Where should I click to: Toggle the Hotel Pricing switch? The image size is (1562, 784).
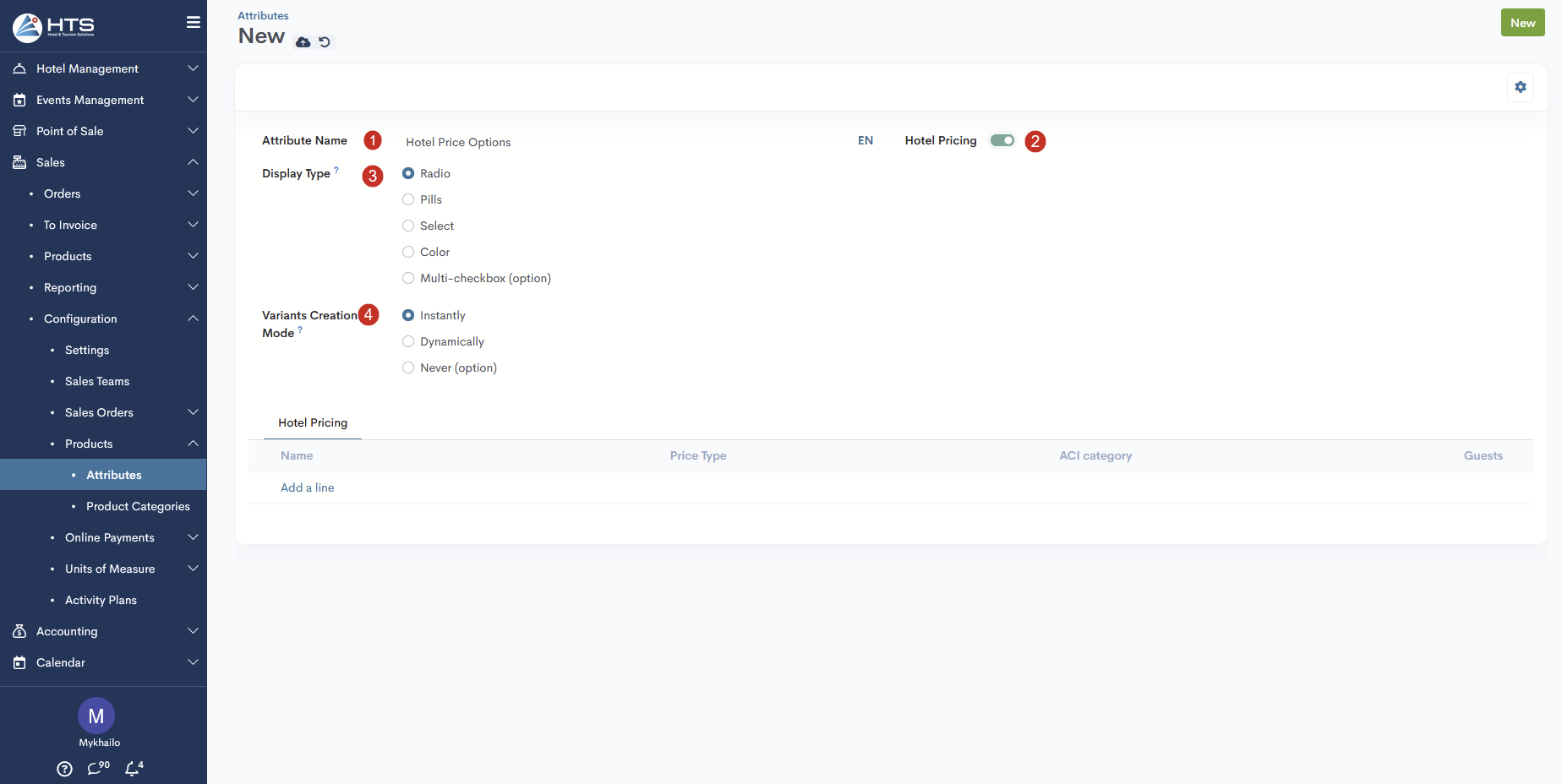pyautogui.click(x=1002, y=141)
